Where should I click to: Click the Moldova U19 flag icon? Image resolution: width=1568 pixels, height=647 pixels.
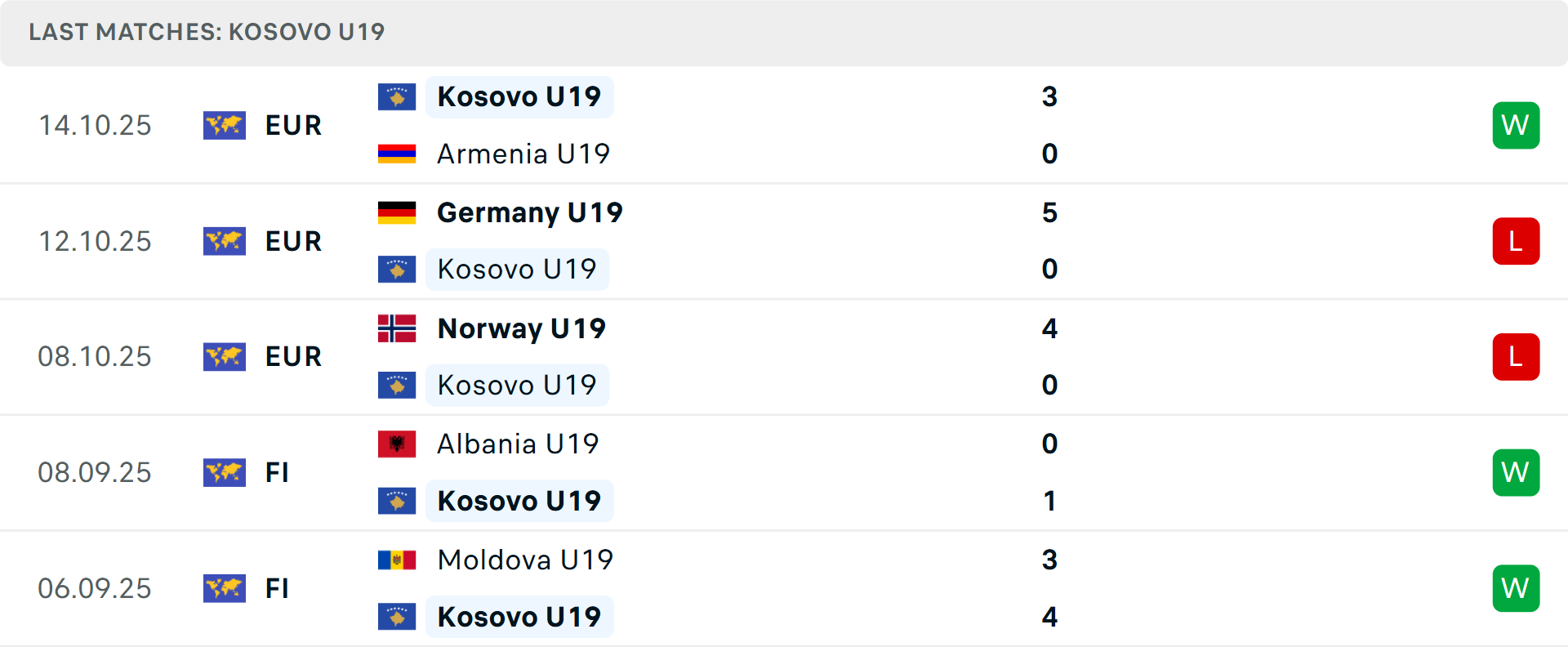click(x=397, y=560)
